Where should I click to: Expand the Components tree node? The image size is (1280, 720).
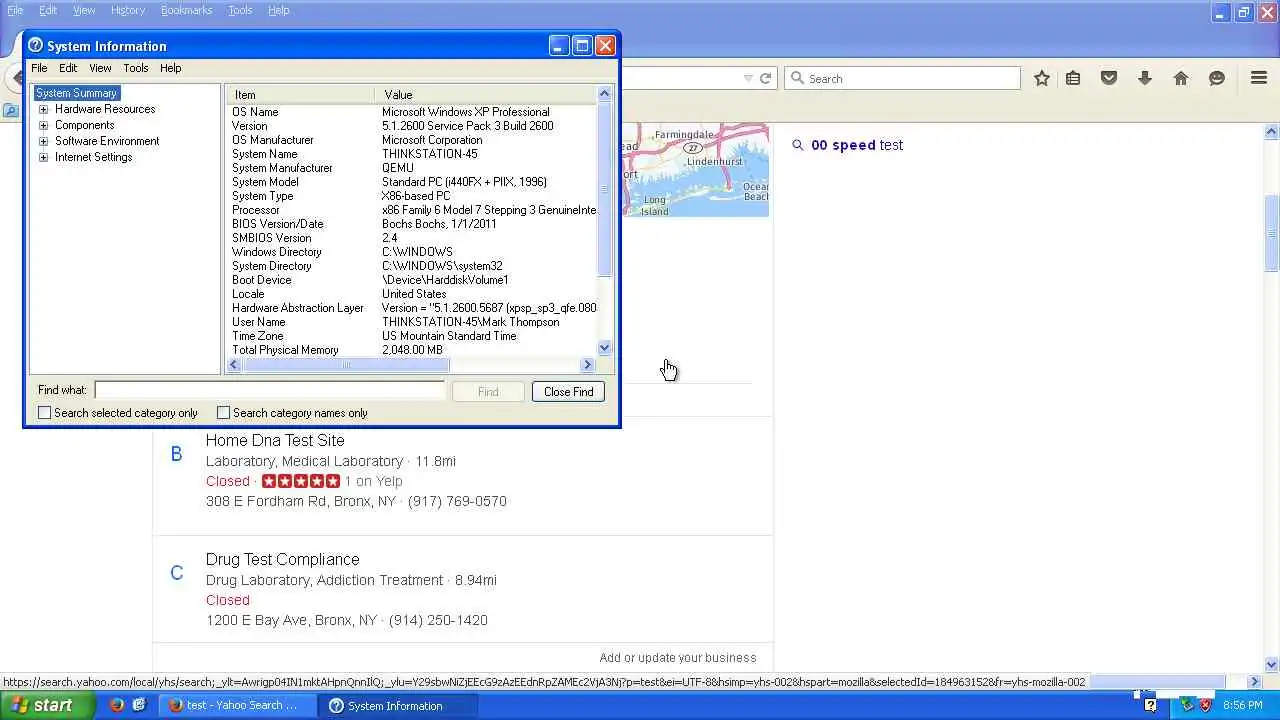43,125
